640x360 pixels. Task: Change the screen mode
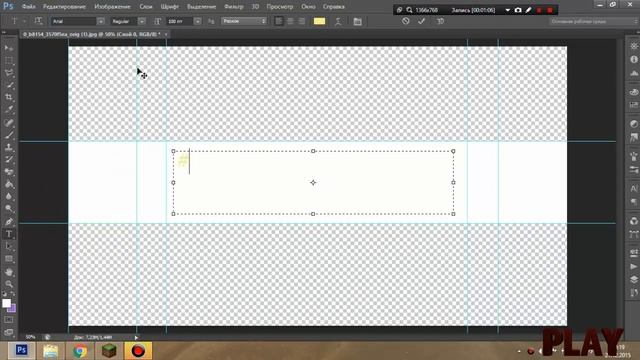click(x=9, y=332)
